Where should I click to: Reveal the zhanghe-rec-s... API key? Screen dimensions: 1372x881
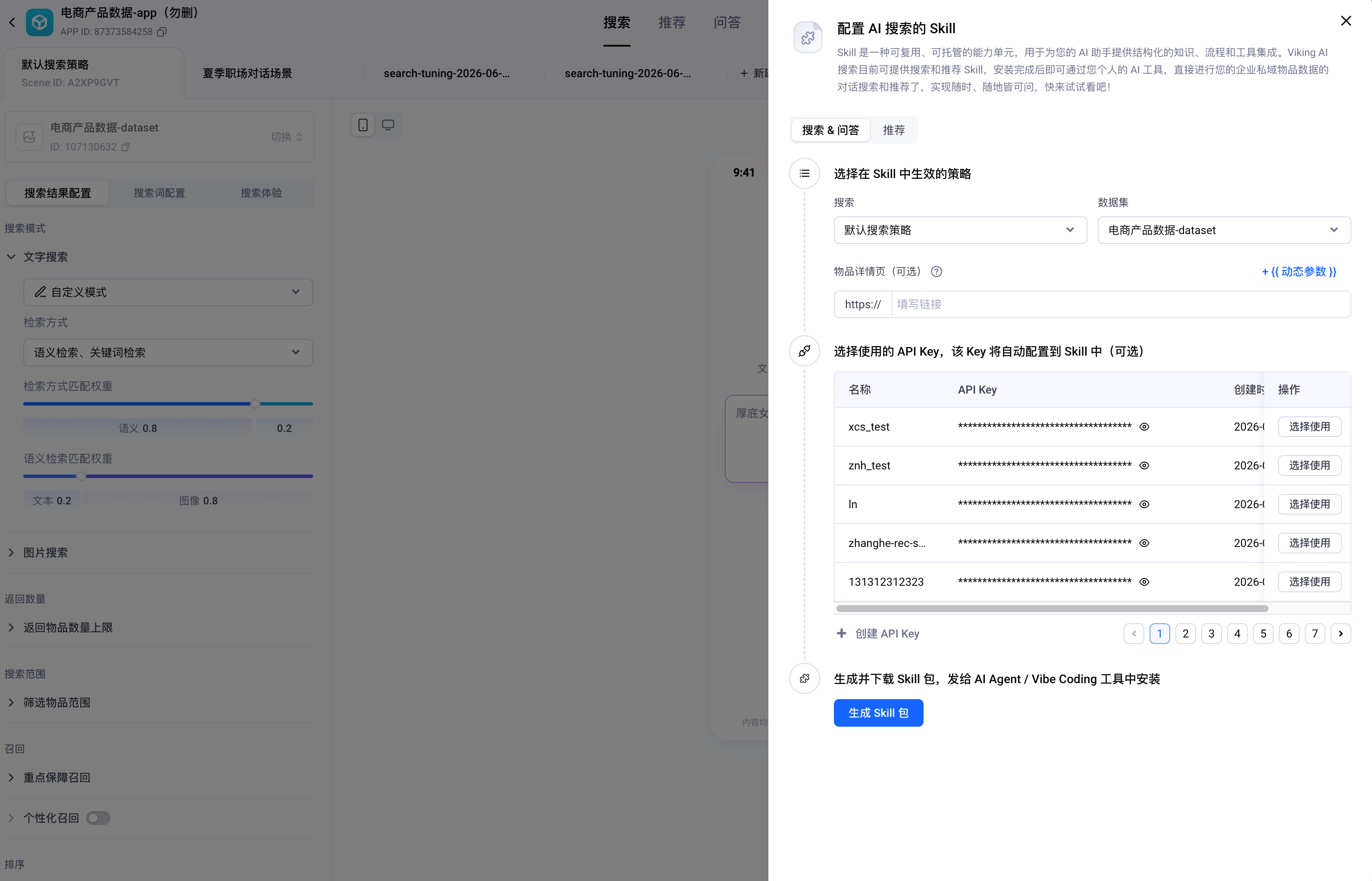click(1144, 543)
